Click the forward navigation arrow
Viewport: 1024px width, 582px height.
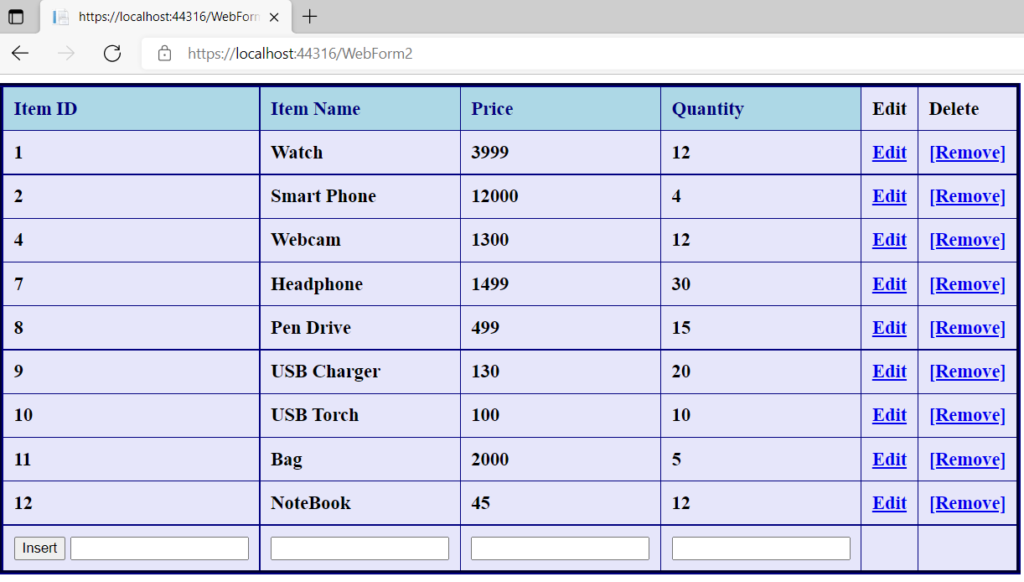[x=64, y=54]
